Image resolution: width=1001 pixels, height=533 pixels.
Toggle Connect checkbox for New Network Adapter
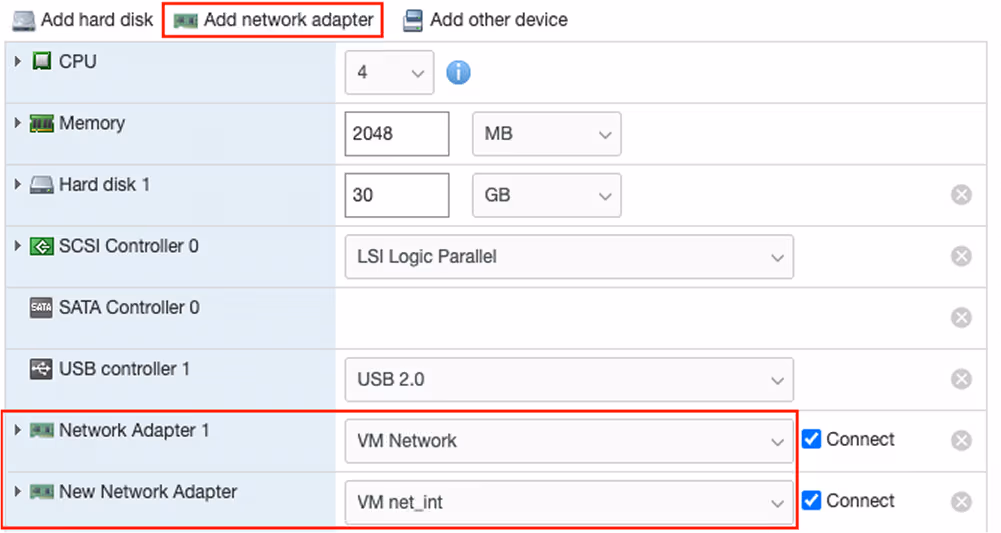[x=812, y=500]
